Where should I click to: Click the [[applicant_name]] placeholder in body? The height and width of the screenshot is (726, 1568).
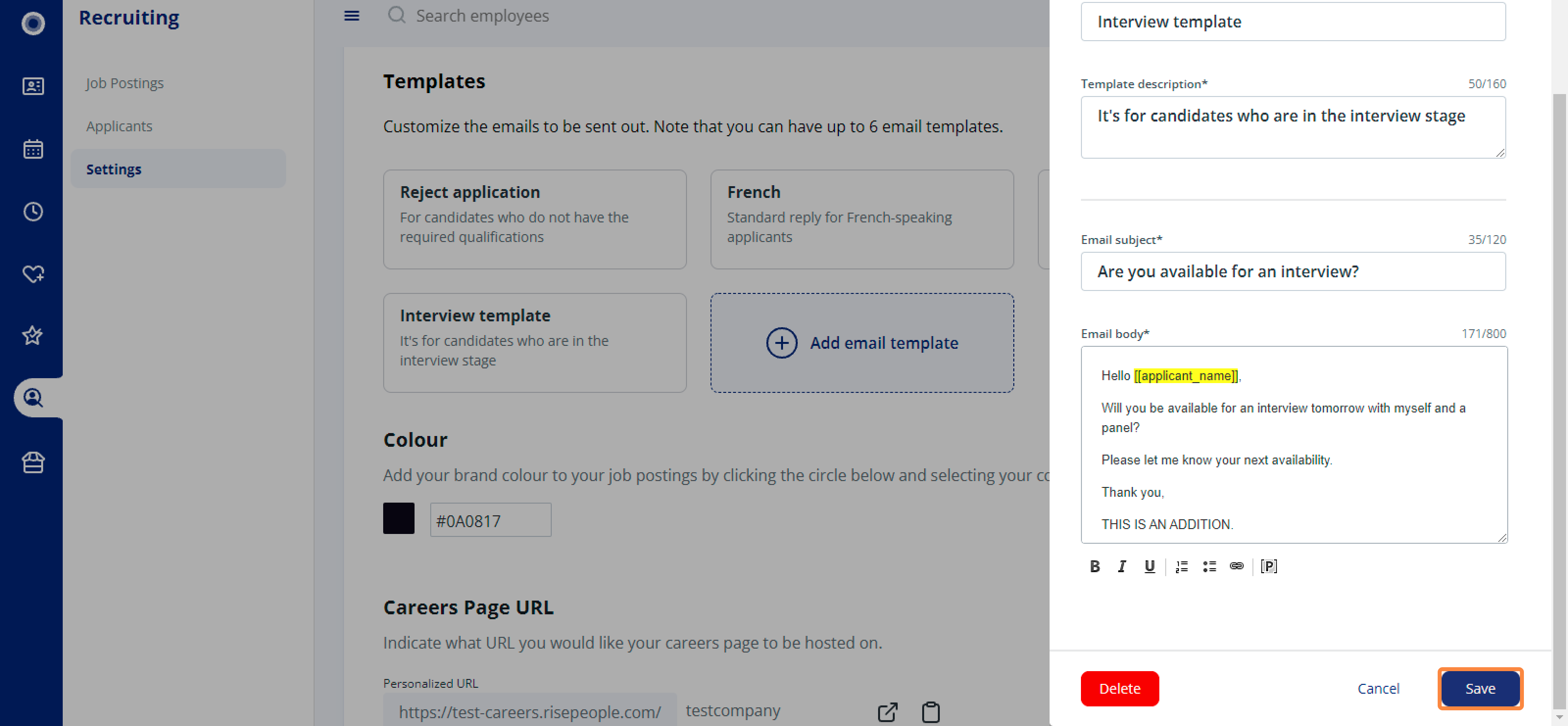pos(1186,375)
